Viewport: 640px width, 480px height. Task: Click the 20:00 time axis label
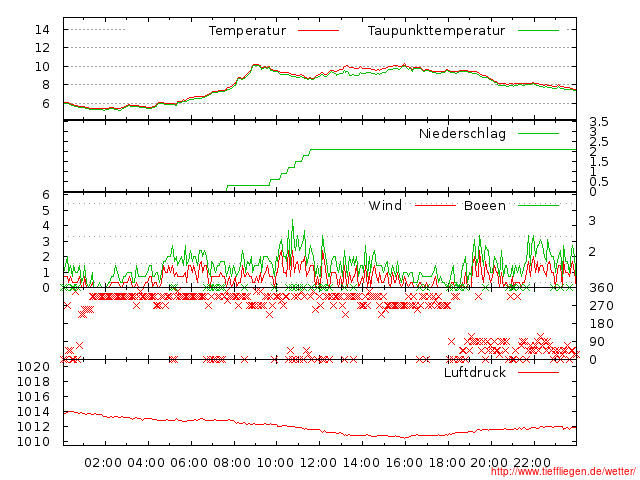489,463
